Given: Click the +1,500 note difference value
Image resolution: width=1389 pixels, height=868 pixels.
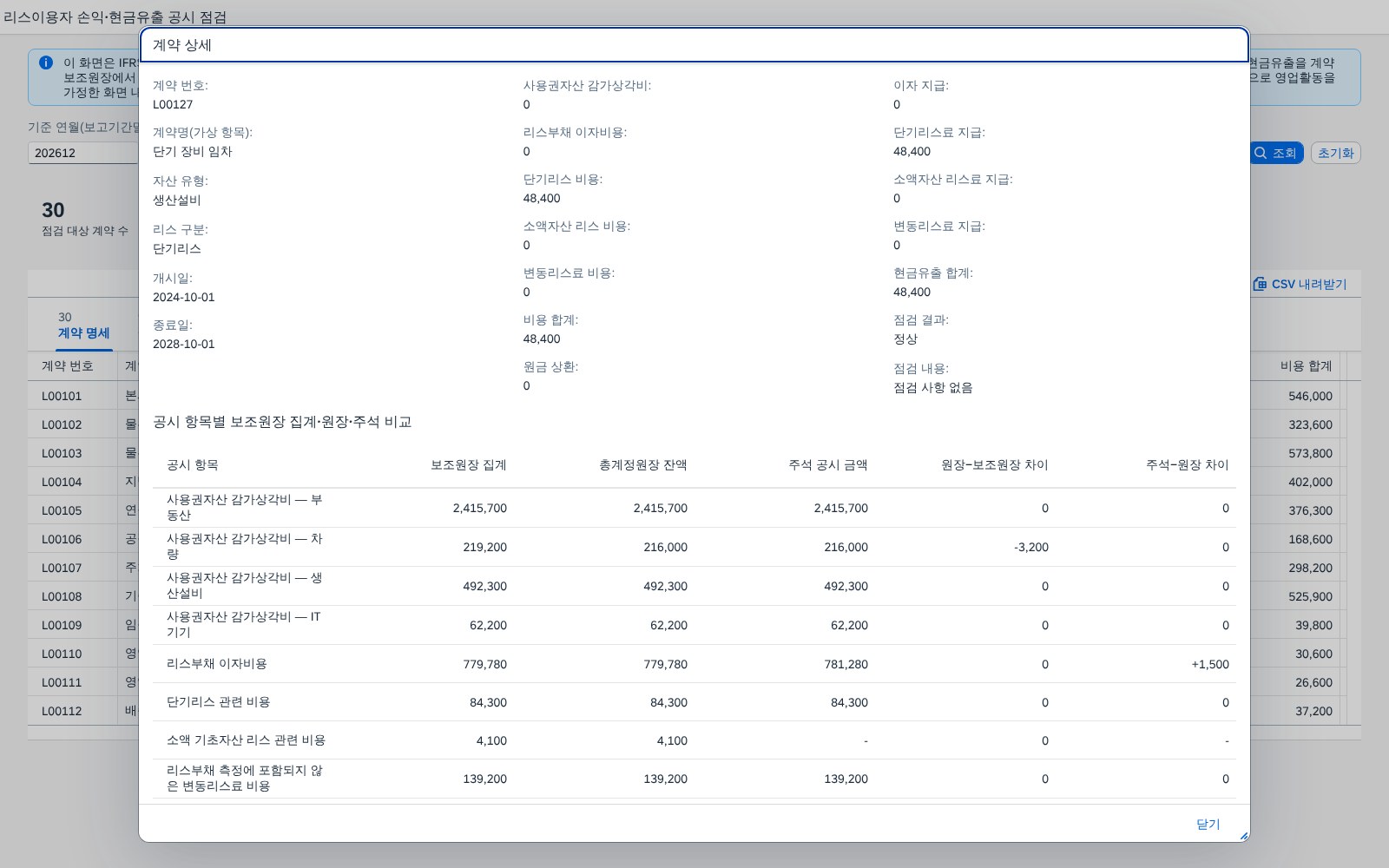Looking at the screenshot, I should click(1210, 664).
